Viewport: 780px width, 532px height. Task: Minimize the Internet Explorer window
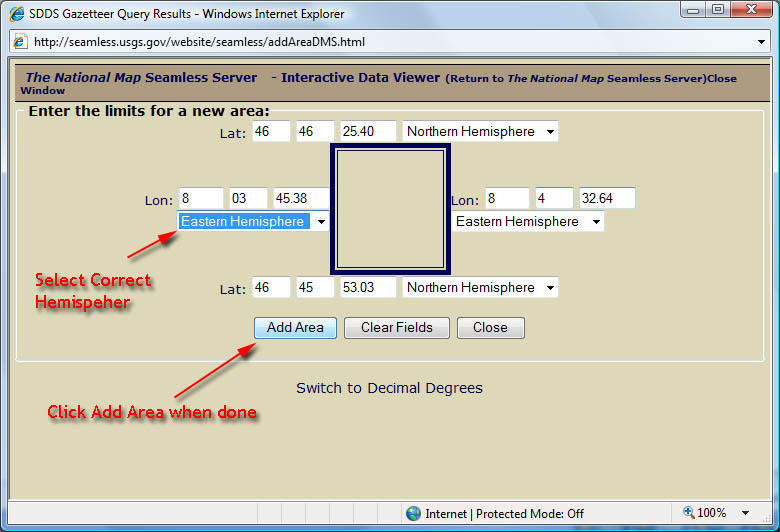693,9
